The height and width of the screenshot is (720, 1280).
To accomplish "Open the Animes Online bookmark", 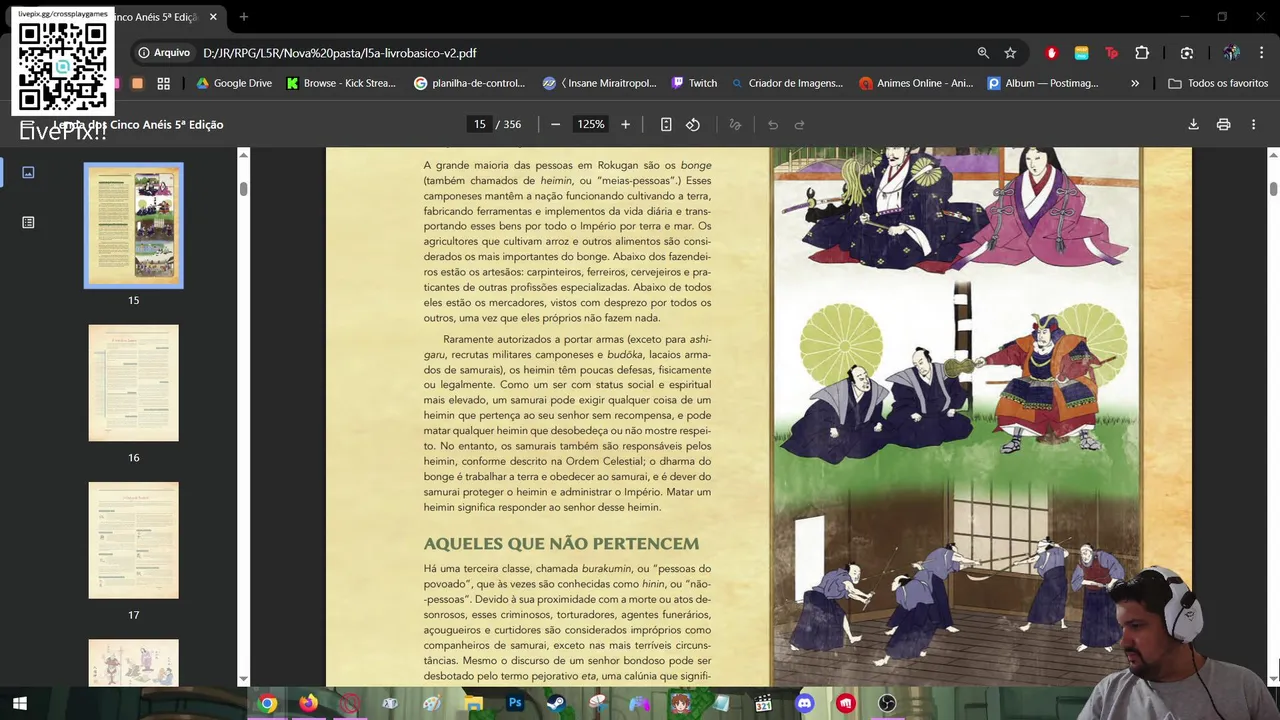I will 917,83.
